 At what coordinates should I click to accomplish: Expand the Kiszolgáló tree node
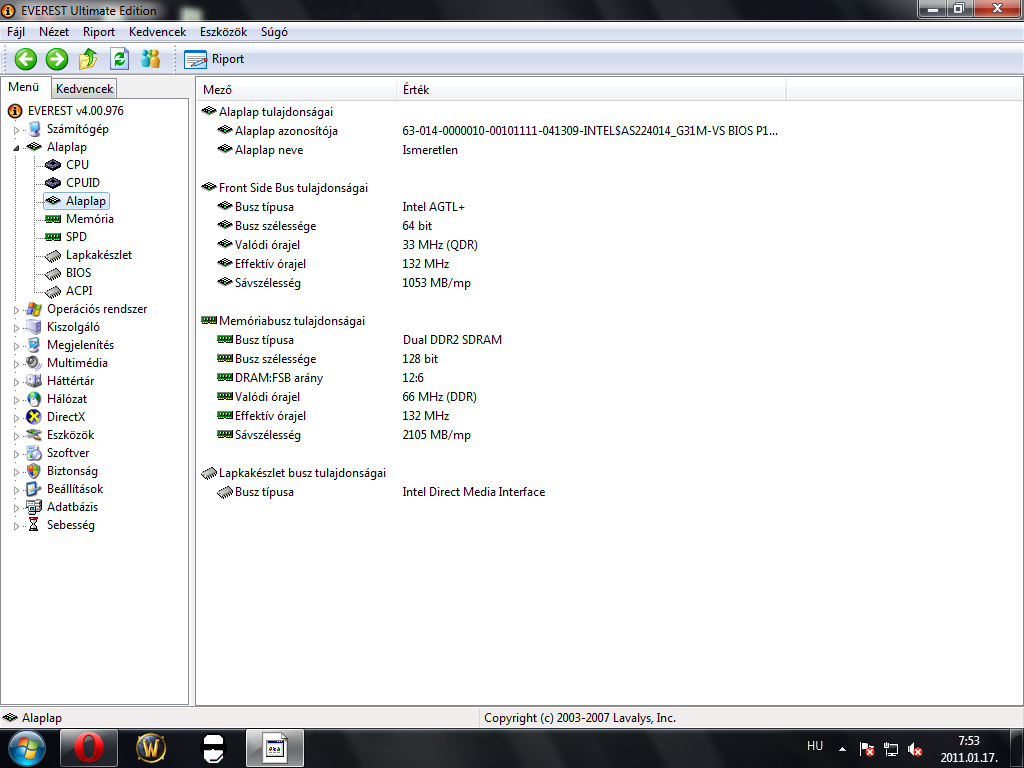coord(16,328)
